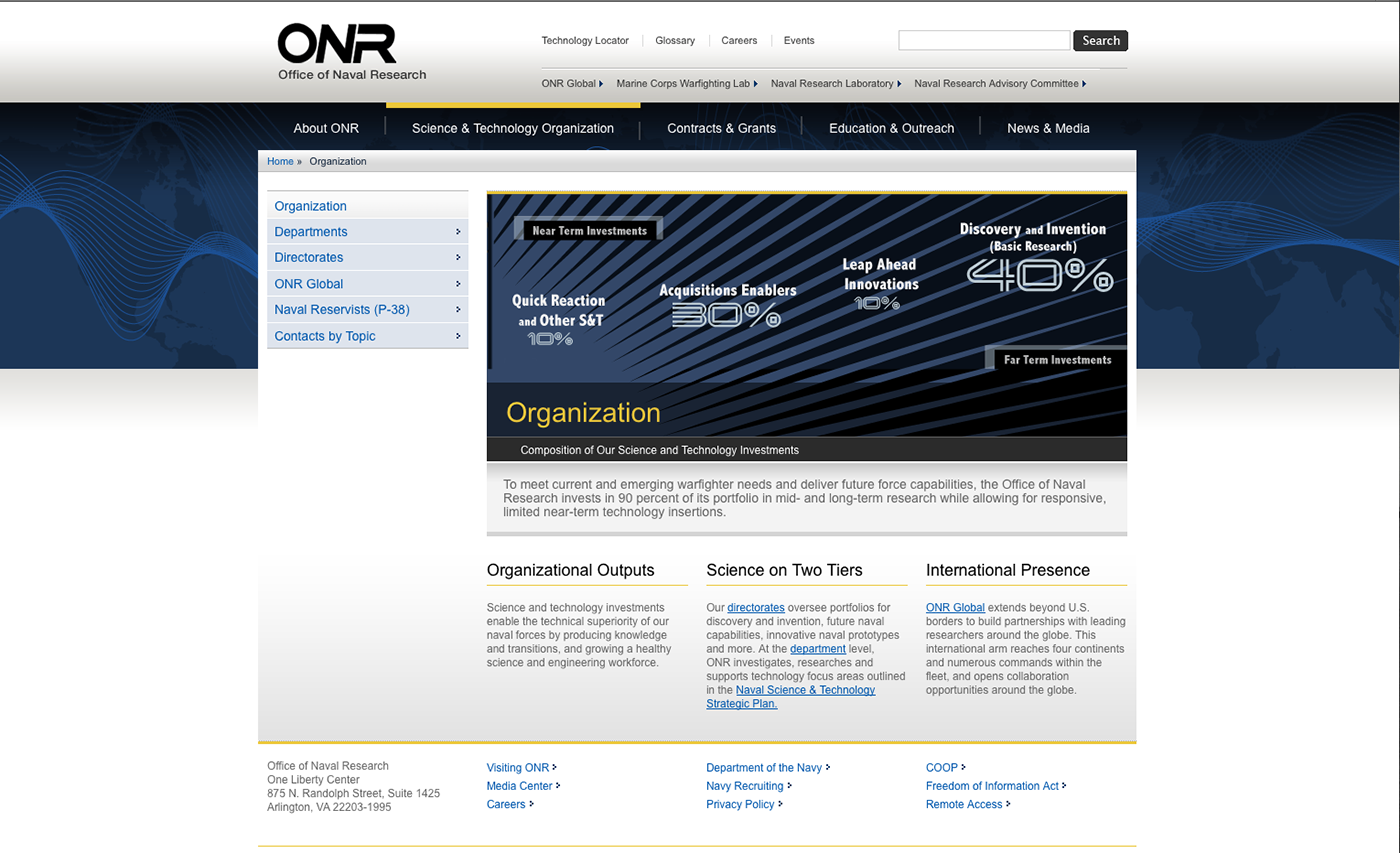Click the International Presence heading

(1007, 570)
